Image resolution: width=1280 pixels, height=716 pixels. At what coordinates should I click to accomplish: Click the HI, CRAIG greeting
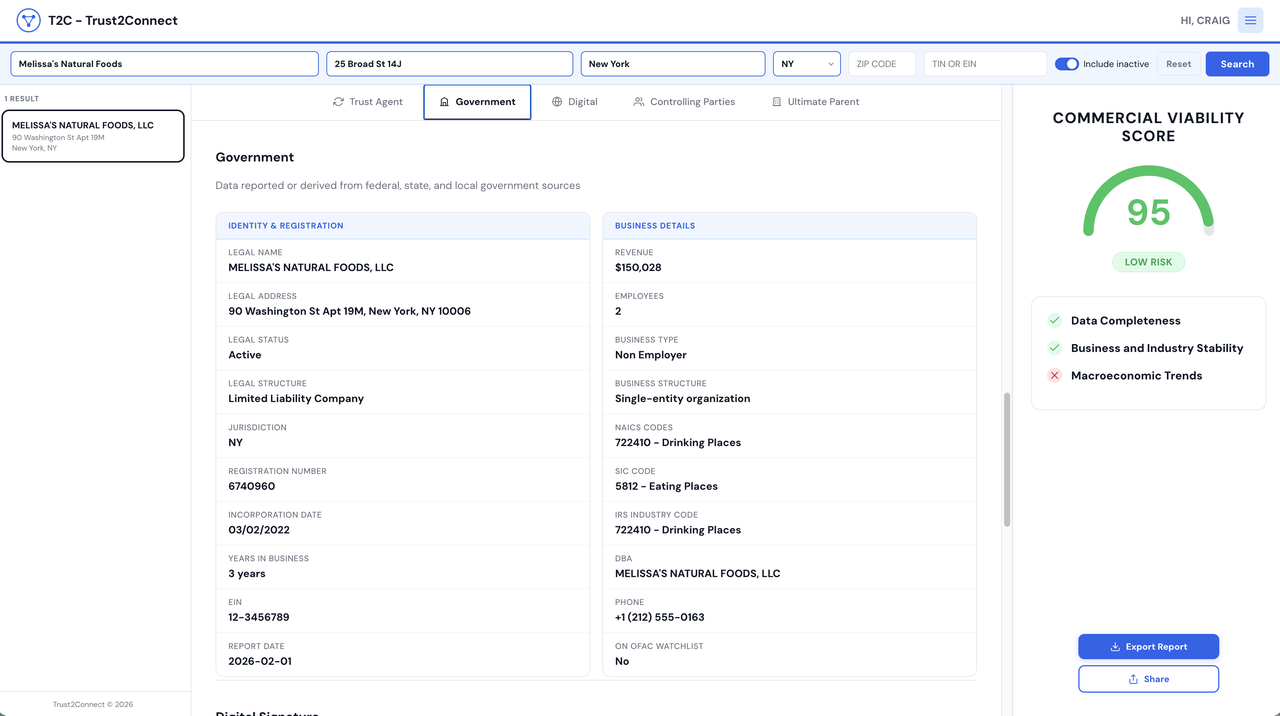(1205, 21)
